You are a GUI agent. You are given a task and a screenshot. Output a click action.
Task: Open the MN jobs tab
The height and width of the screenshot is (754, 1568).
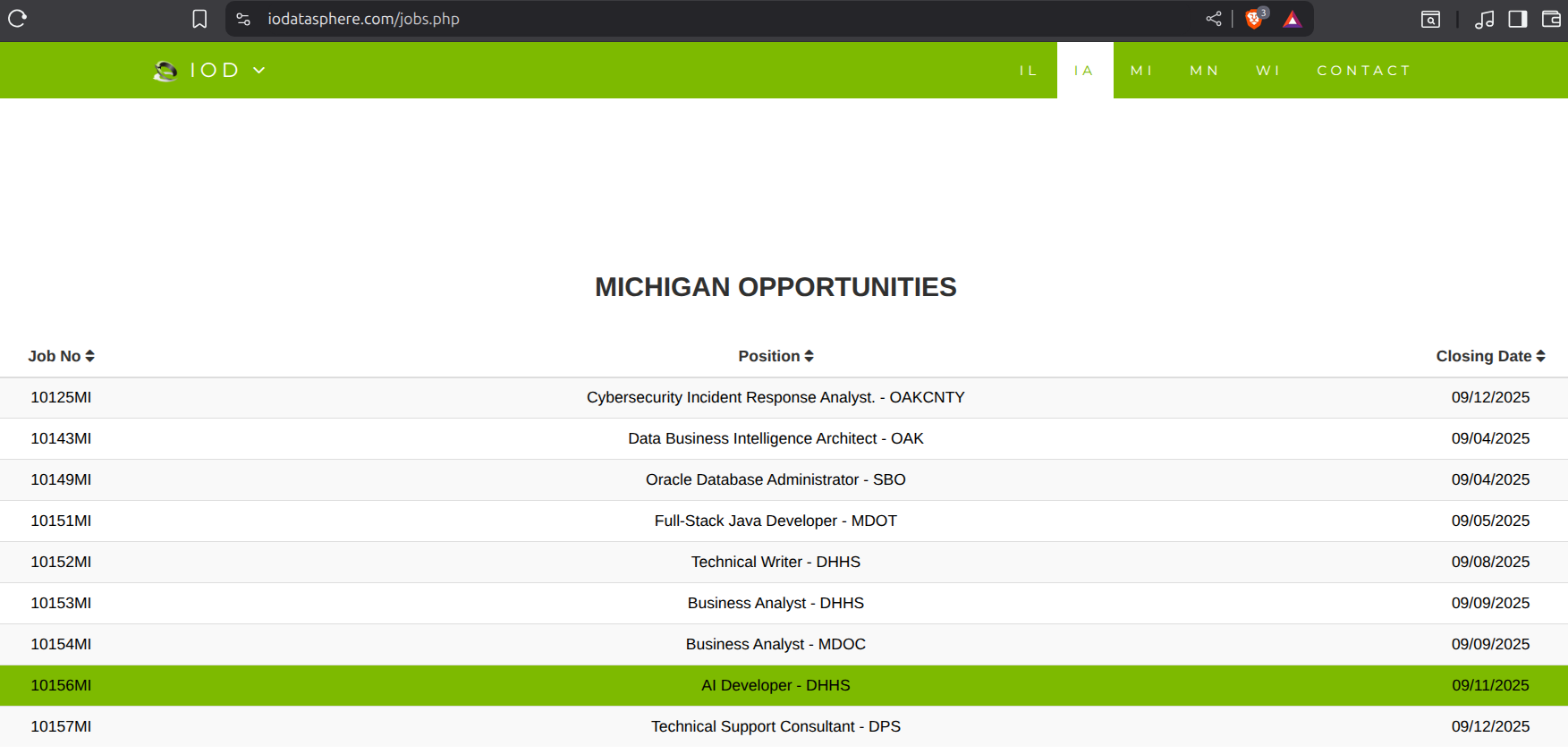pos(1204,71)
